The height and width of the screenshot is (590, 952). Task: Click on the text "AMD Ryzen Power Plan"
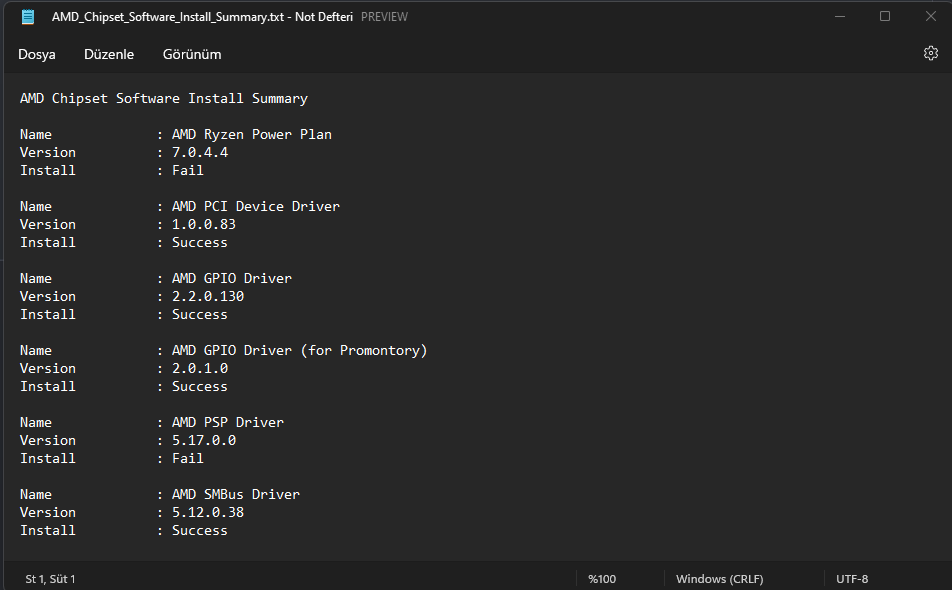[x=252, y=135]
